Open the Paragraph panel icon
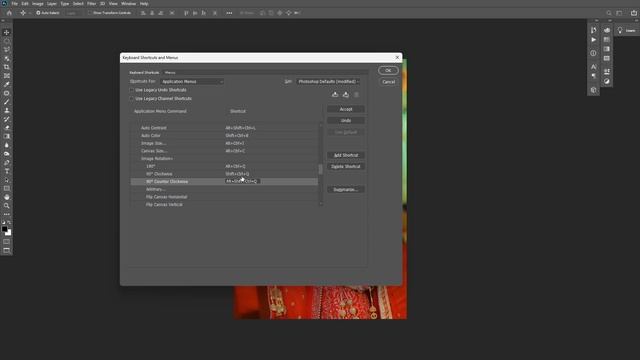Image resolution: width=640 pixels, height=360 pixels. pos(593,76)
